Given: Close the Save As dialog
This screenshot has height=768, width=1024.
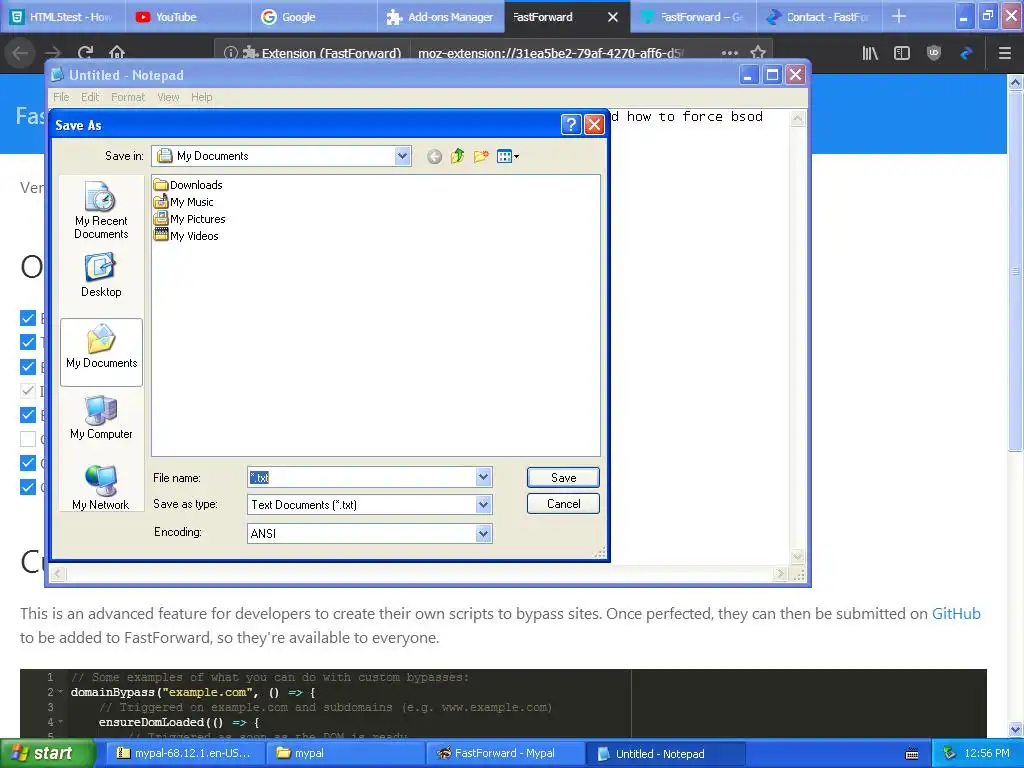Looking at the screenshot, I should pyautogui.click(x=594, y=124).
